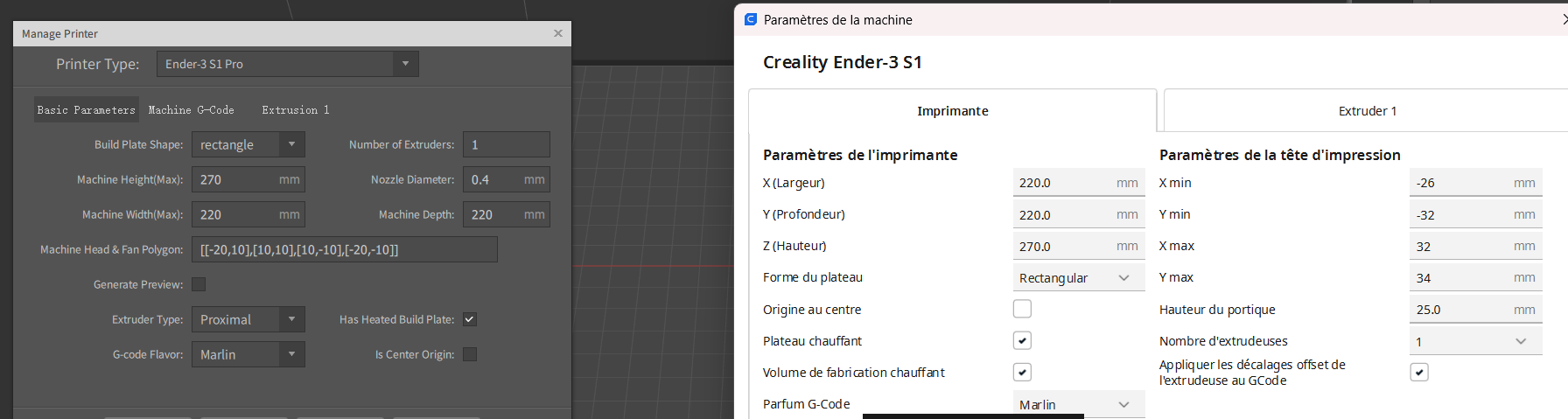Image resolution: width=1568 pixels, height=419 pixels.
Task: Toggle Appliquer les décalages offset checkbox
Action: [x=1419, y=372]
